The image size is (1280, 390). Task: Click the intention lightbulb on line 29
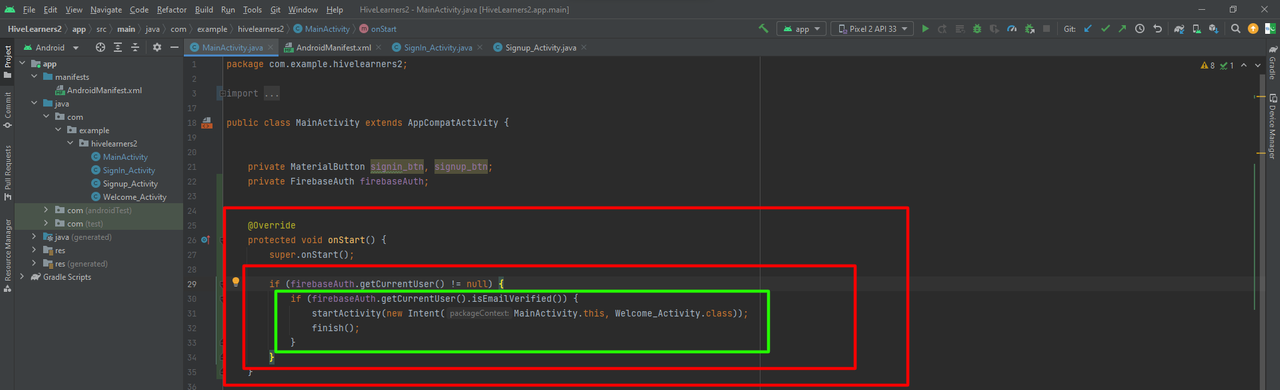[x=237, y=283]
